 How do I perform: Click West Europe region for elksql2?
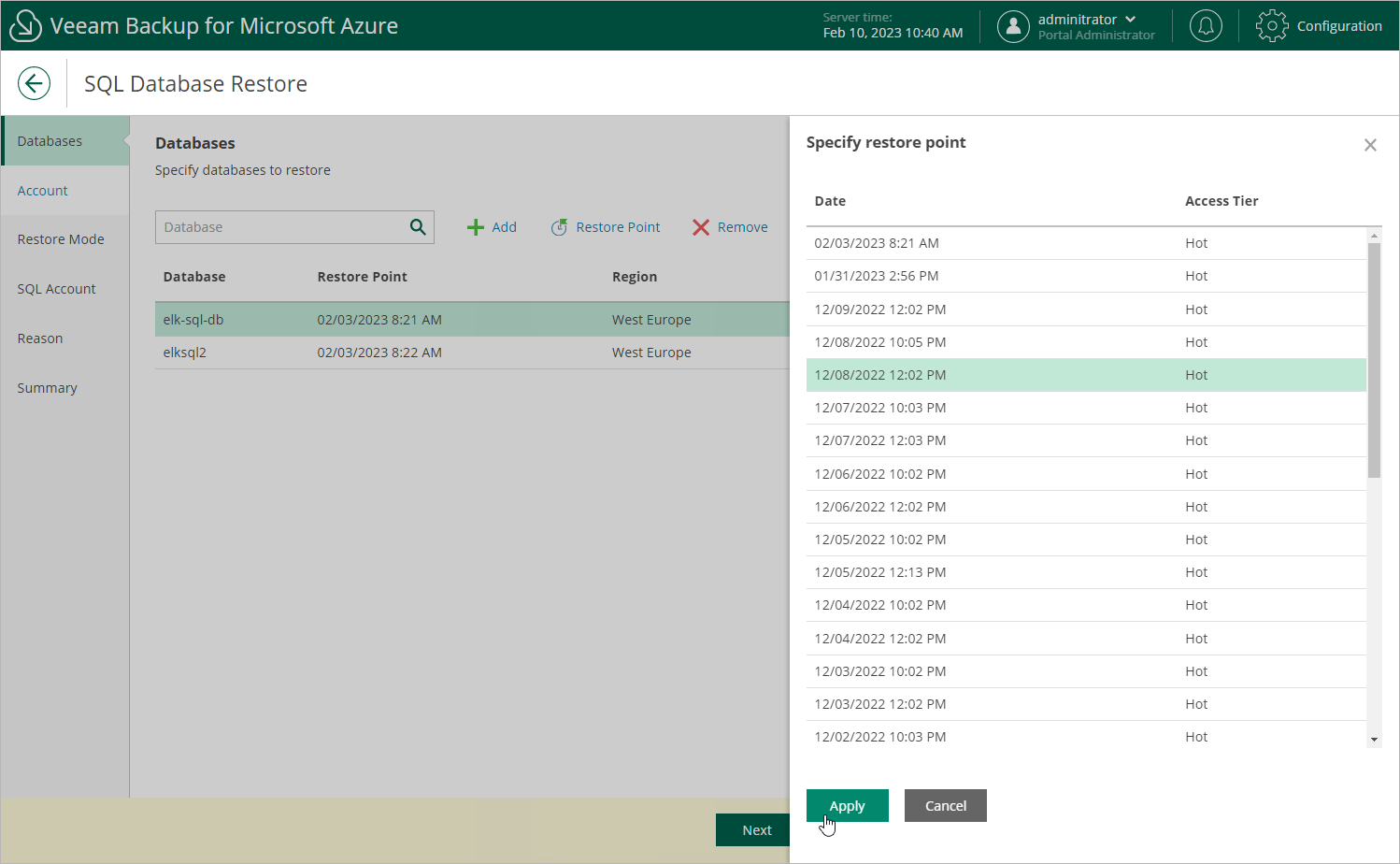tap(651, 353)
